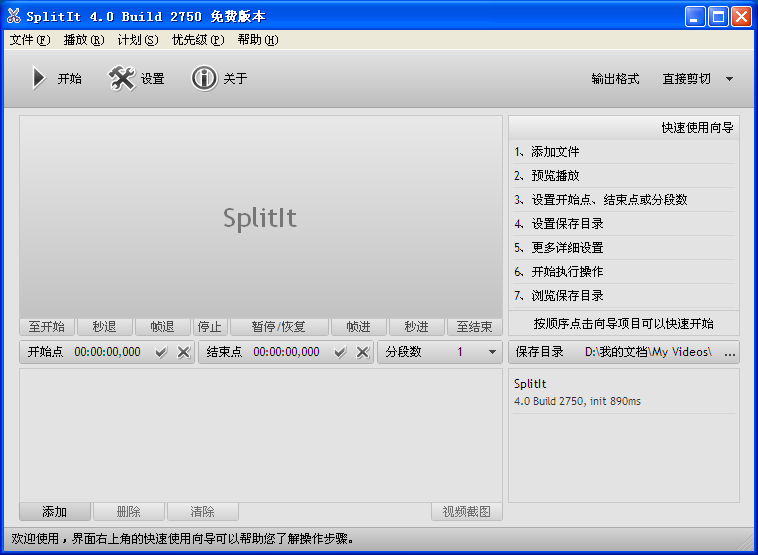Click the status bar welcome message

[183, 539]
